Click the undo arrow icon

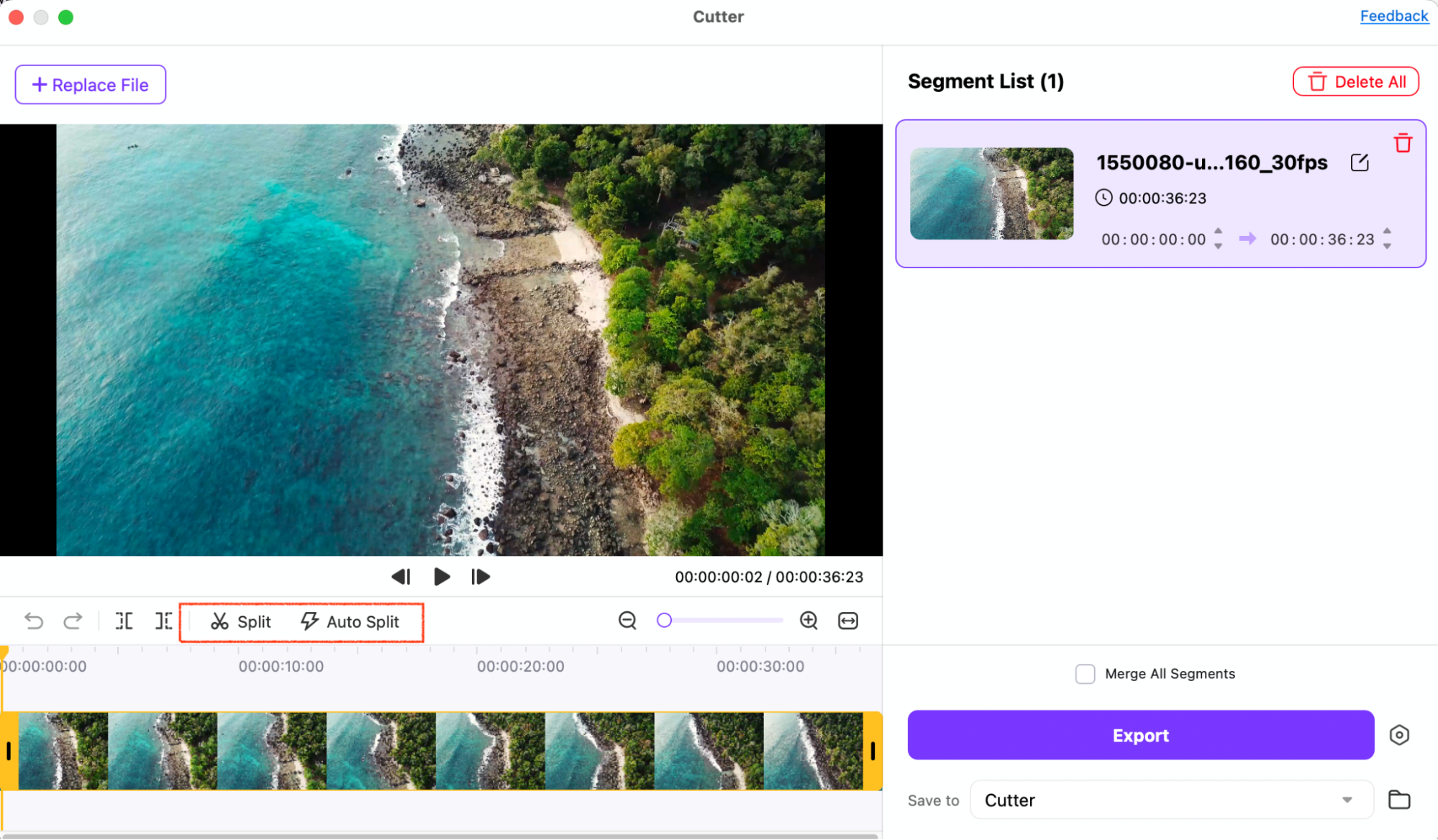coord(33,621)
